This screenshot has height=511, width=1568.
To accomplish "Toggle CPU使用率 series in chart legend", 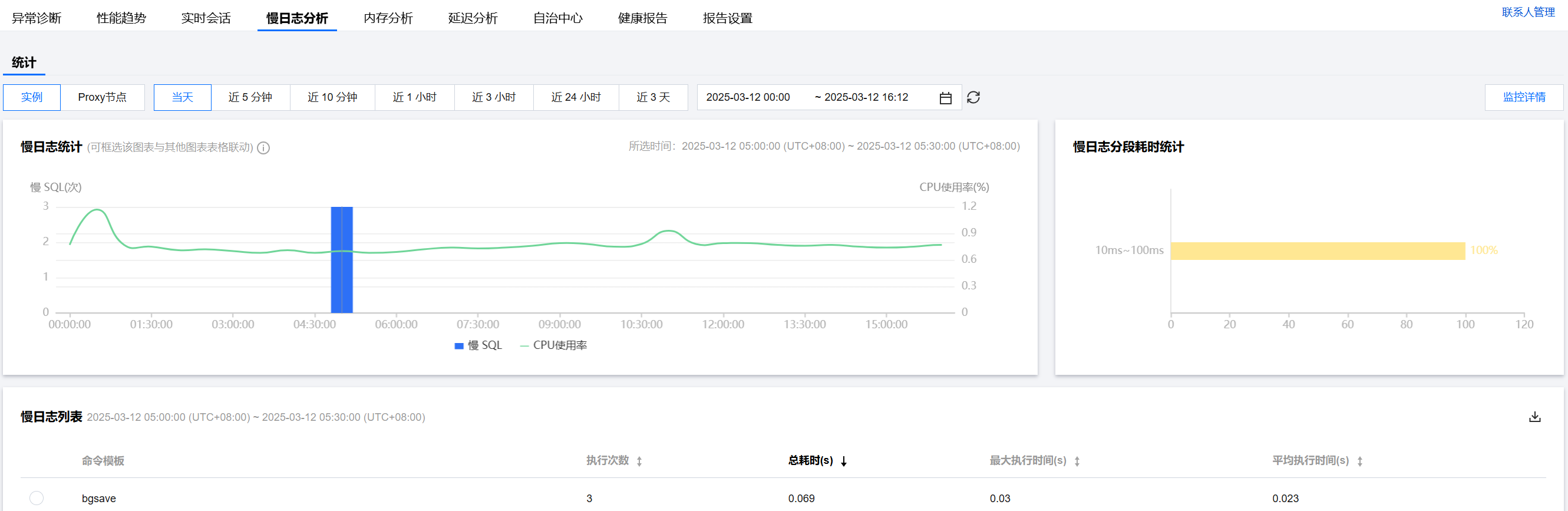I will click(x=553, y=345).
